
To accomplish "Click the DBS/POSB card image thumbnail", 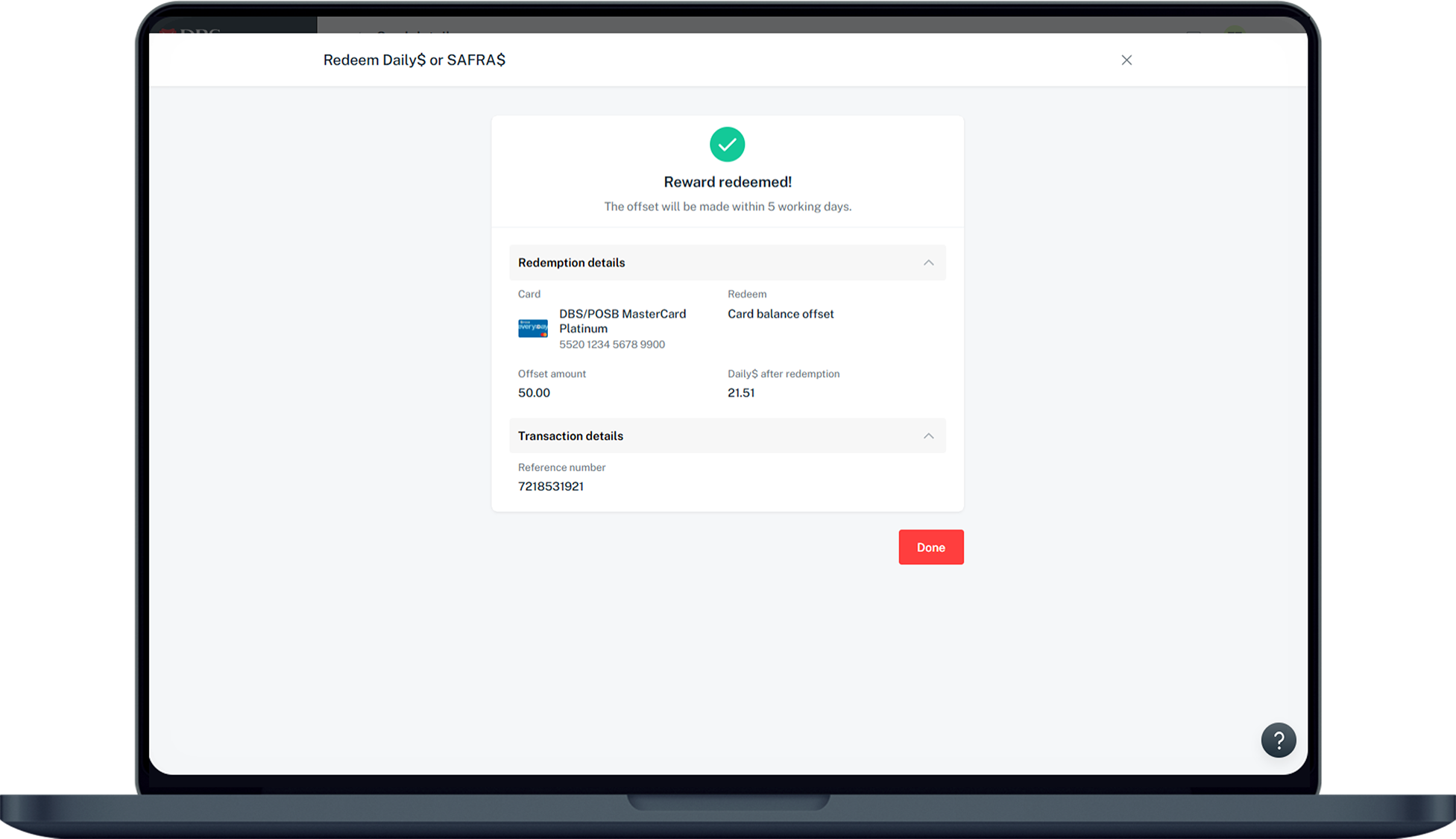I will point(532,328).
